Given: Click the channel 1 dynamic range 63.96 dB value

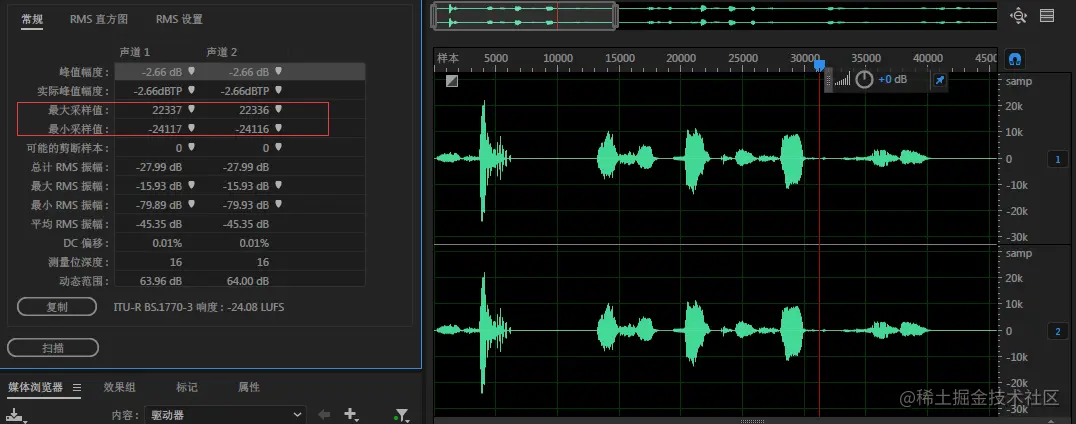Looking at the screenshot, I should click(161, 281).
